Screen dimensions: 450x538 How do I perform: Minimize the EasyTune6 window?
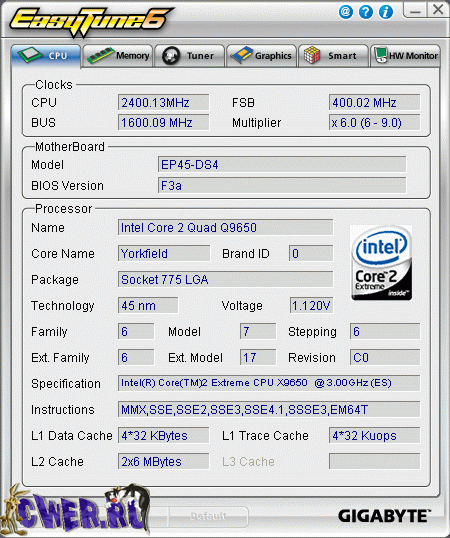[415, 10]
